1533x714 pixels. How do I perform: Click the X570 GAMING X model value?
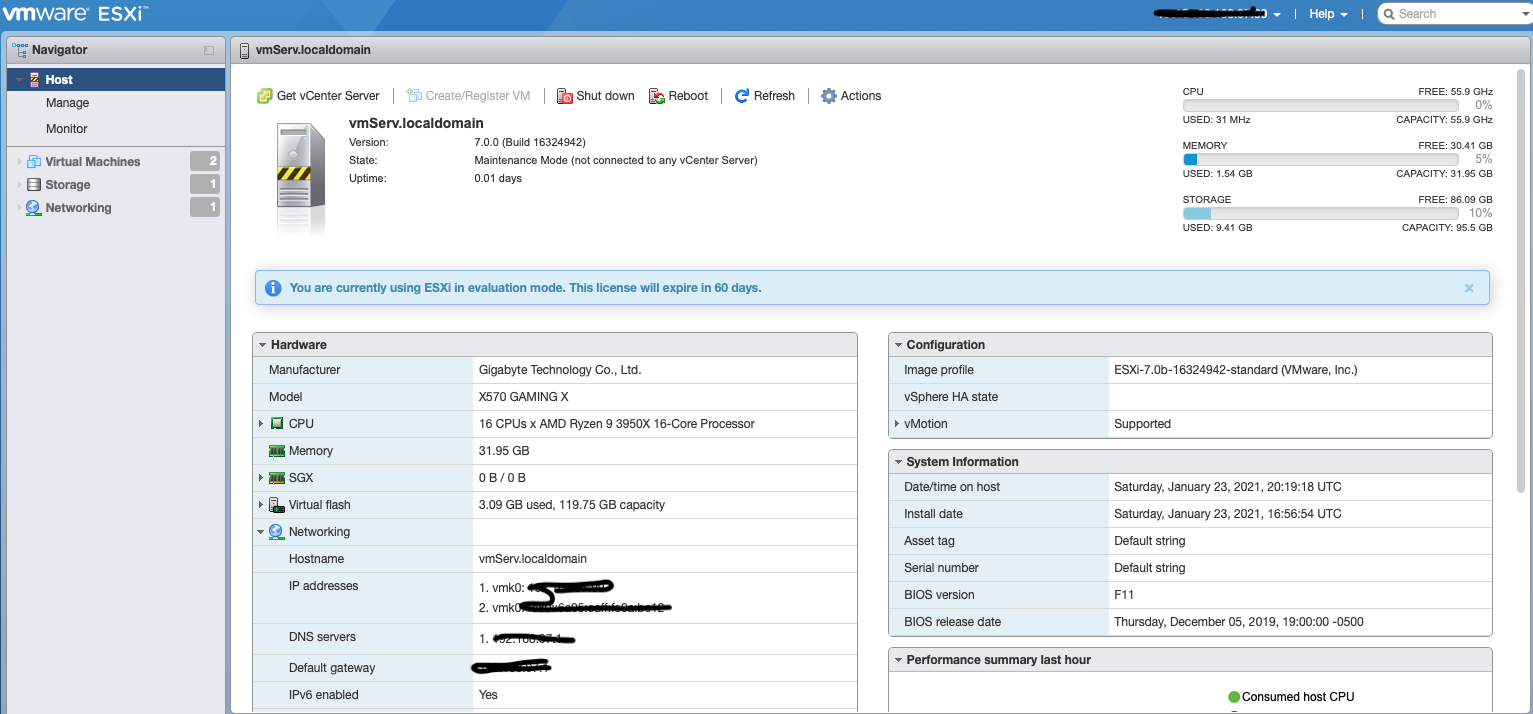coord(523,397)
